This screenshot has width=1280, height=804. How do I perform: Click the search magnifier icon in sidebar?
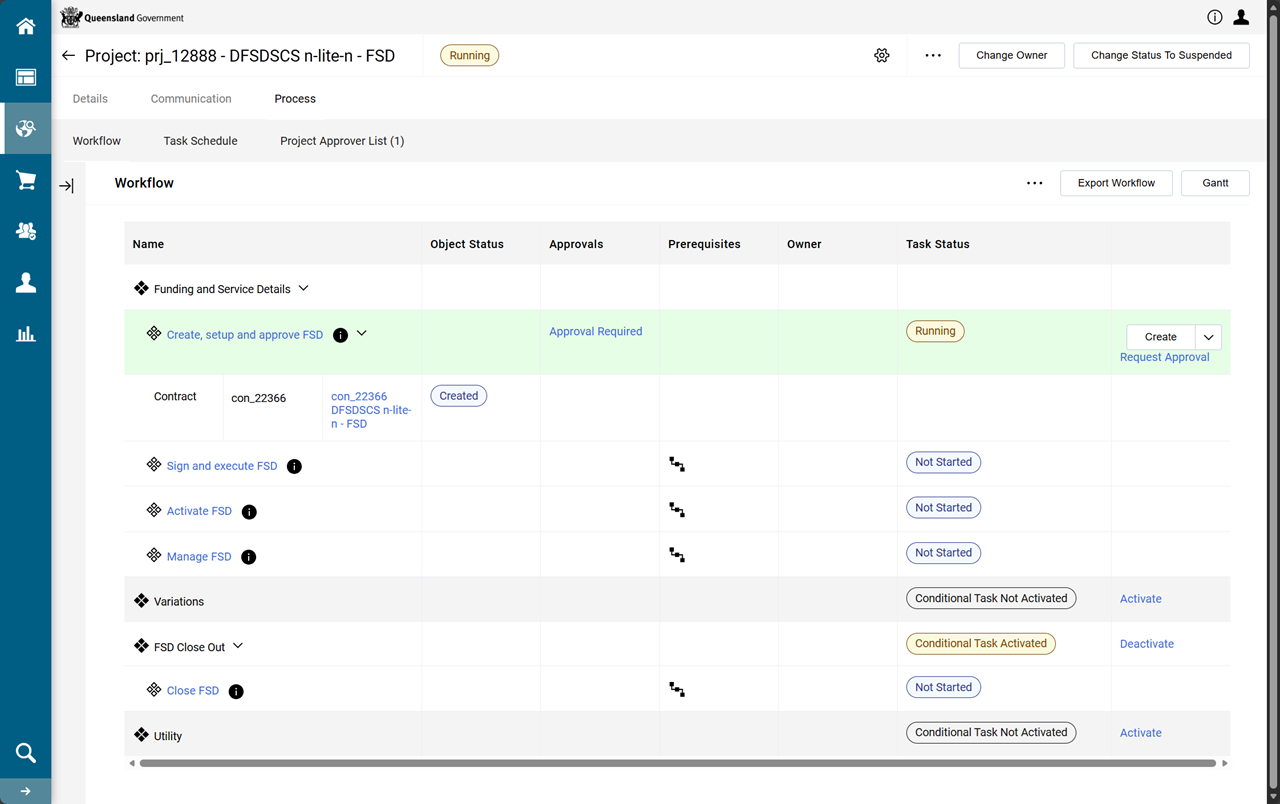pyautogui.click(x=26, y=753)
